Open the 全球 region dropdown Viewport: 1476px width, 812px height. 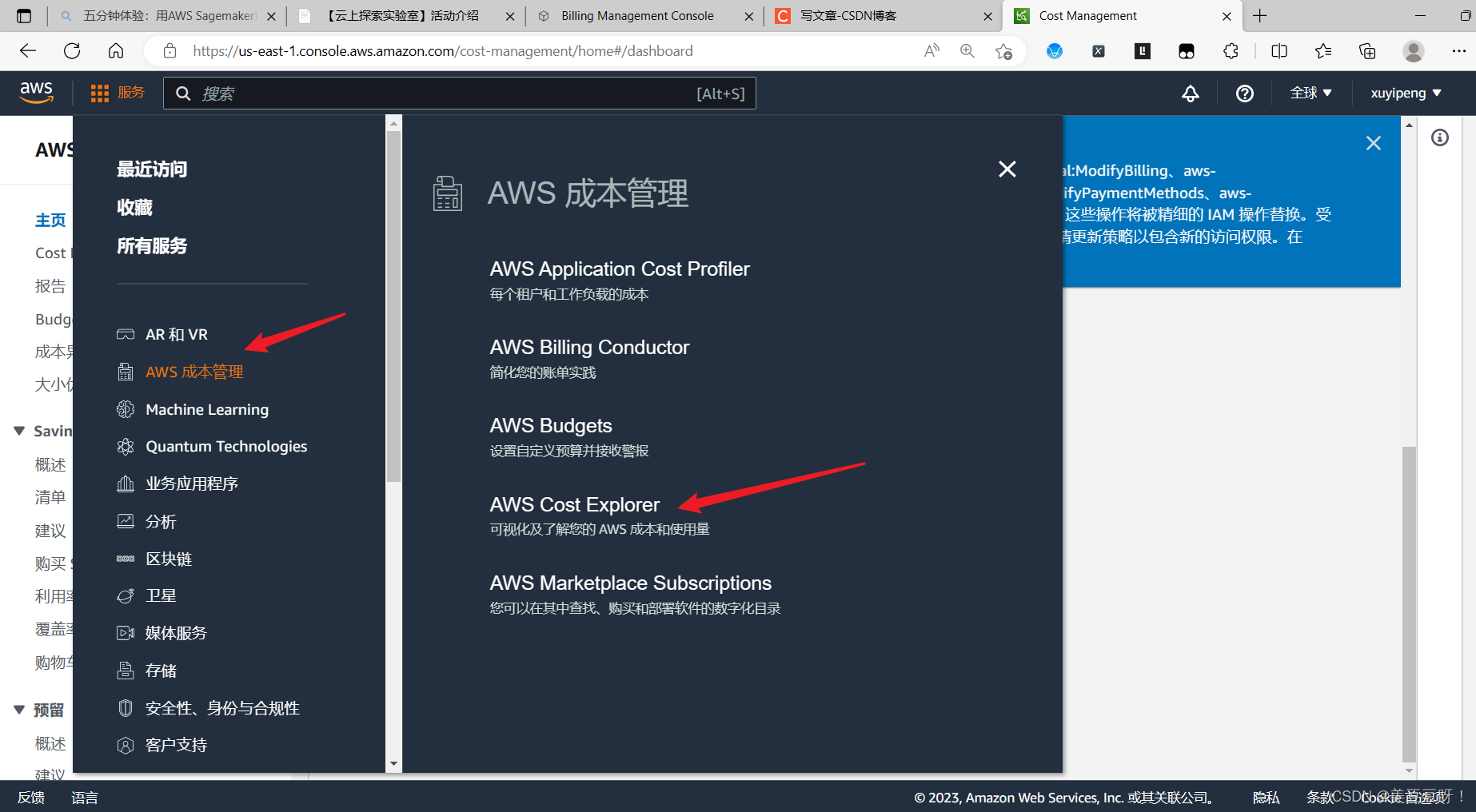pos(1310,93)
